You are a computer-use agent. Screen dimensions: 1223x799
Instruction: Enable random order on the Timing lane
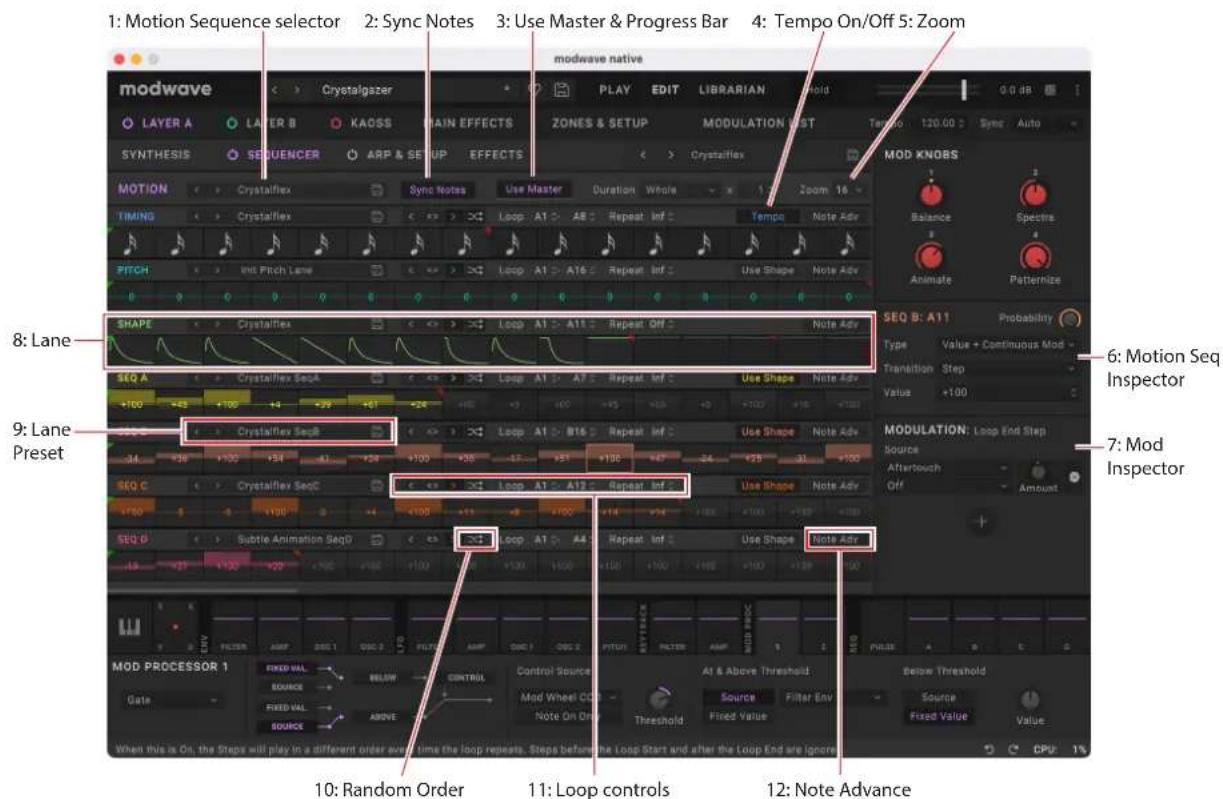coord(474,216)
